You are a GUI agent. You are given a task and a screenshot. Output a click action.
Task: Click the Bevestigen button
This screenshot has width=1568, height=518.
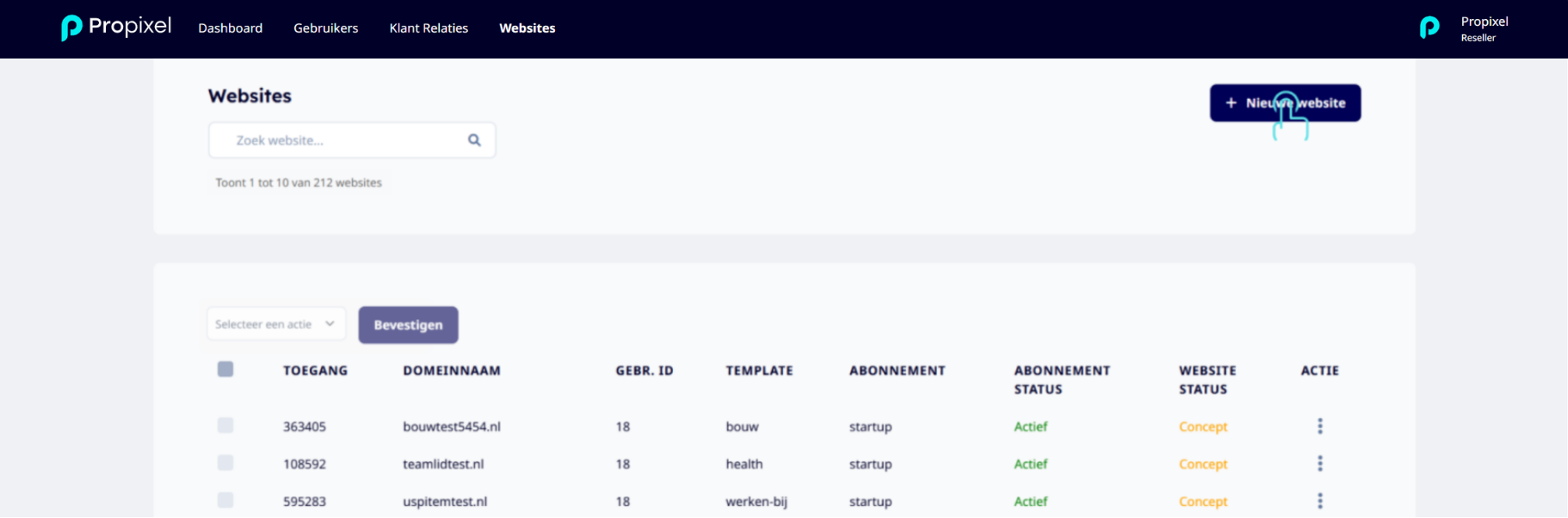pos(408,325)
